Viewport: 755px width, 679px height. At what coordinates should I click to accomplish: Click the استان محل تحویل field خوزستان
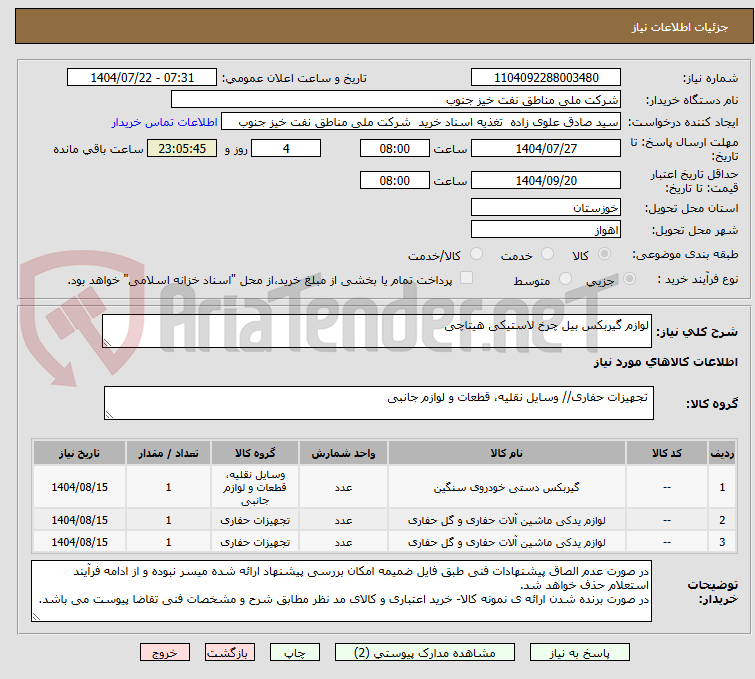(x=546, y=208)
